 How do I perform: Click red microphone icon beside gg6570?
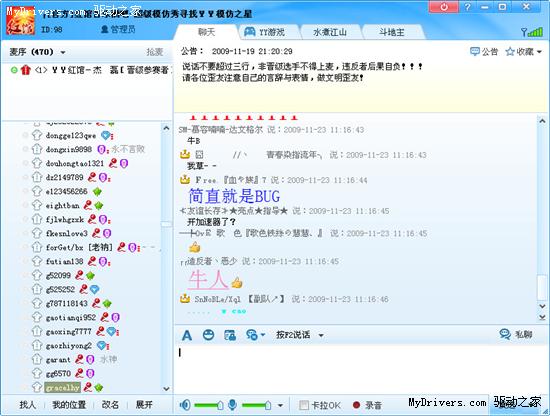pyautogui.click(x=80, y=373)
